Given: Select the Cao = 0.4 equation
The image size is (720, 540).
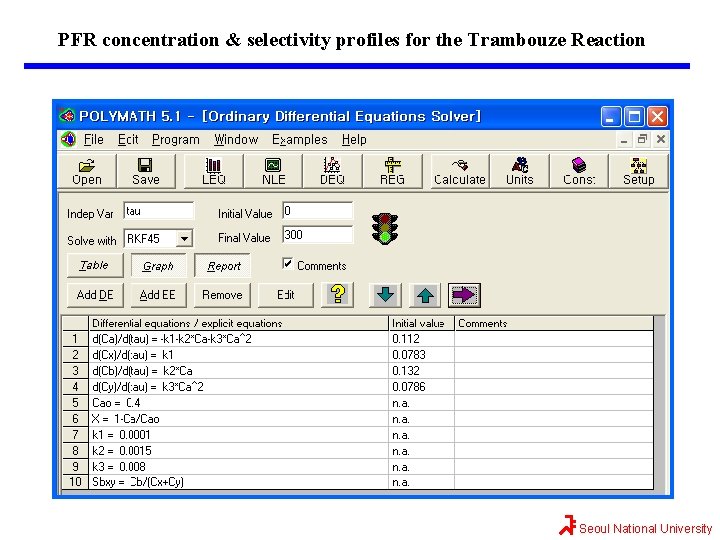Looking at the screenshot, I should [238, 403].
